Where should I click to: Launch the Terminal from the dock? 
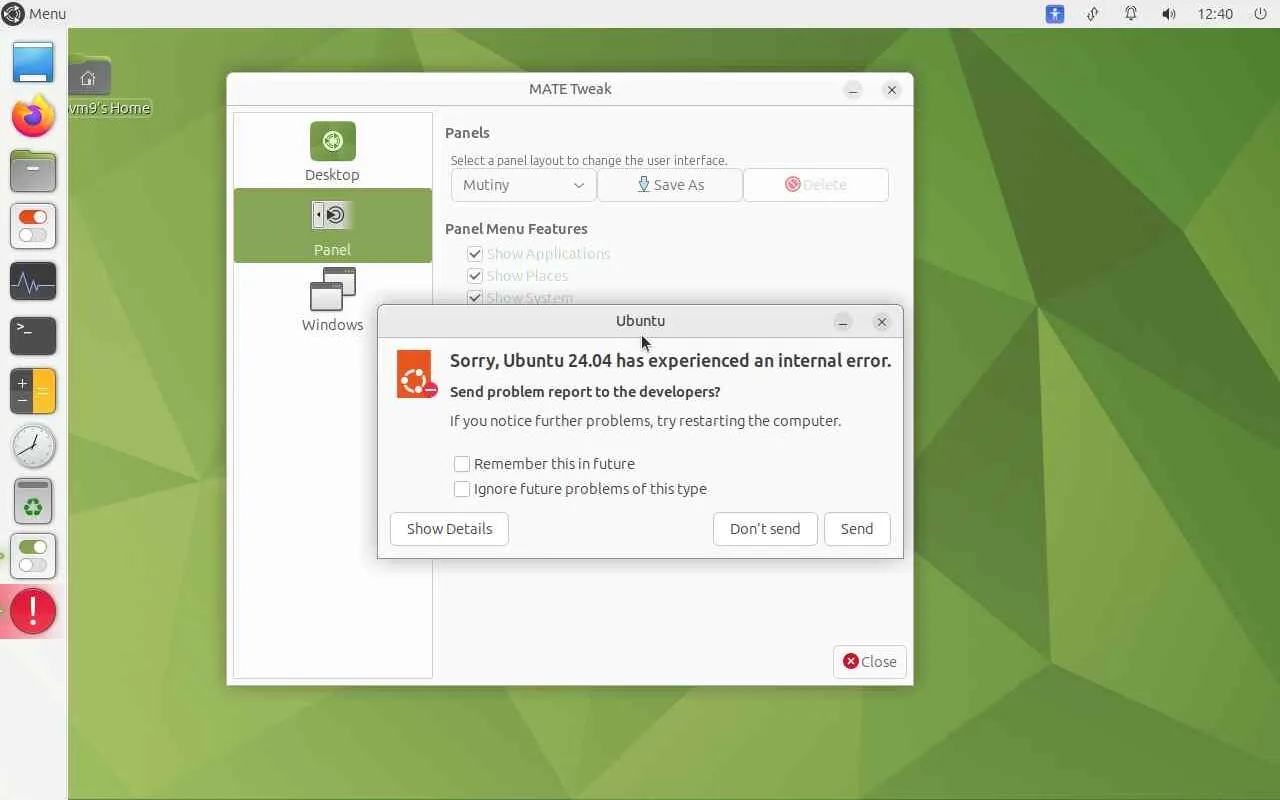pos(33,336)
